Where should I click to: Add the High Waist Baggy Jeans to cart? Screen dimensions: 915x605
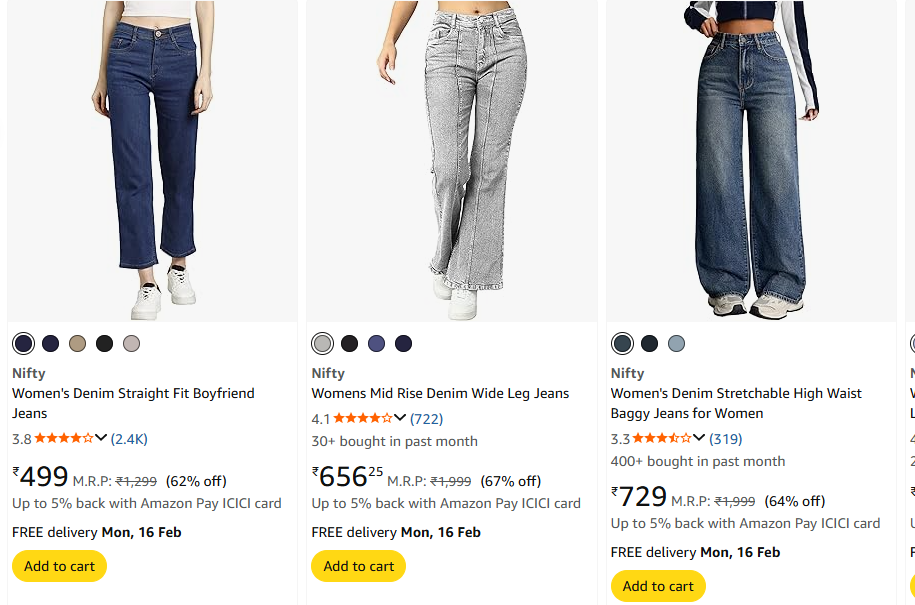point(658,586)
